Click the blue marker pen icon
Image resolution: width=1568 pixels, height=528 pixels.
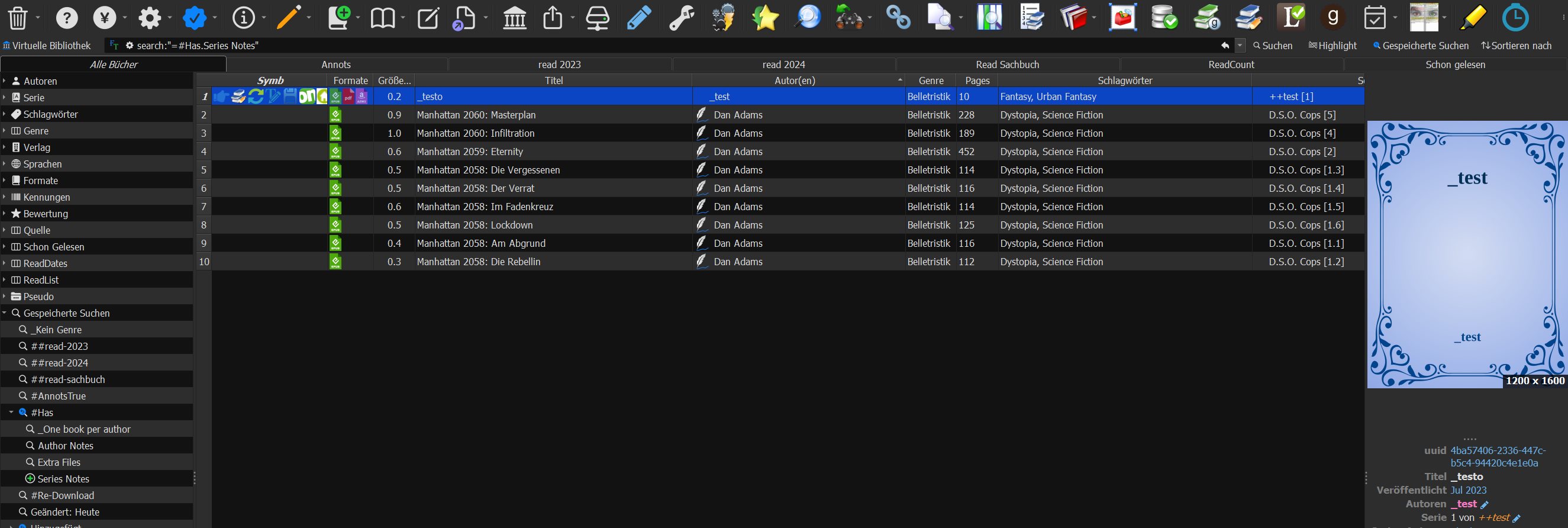[x=639, y=18]
